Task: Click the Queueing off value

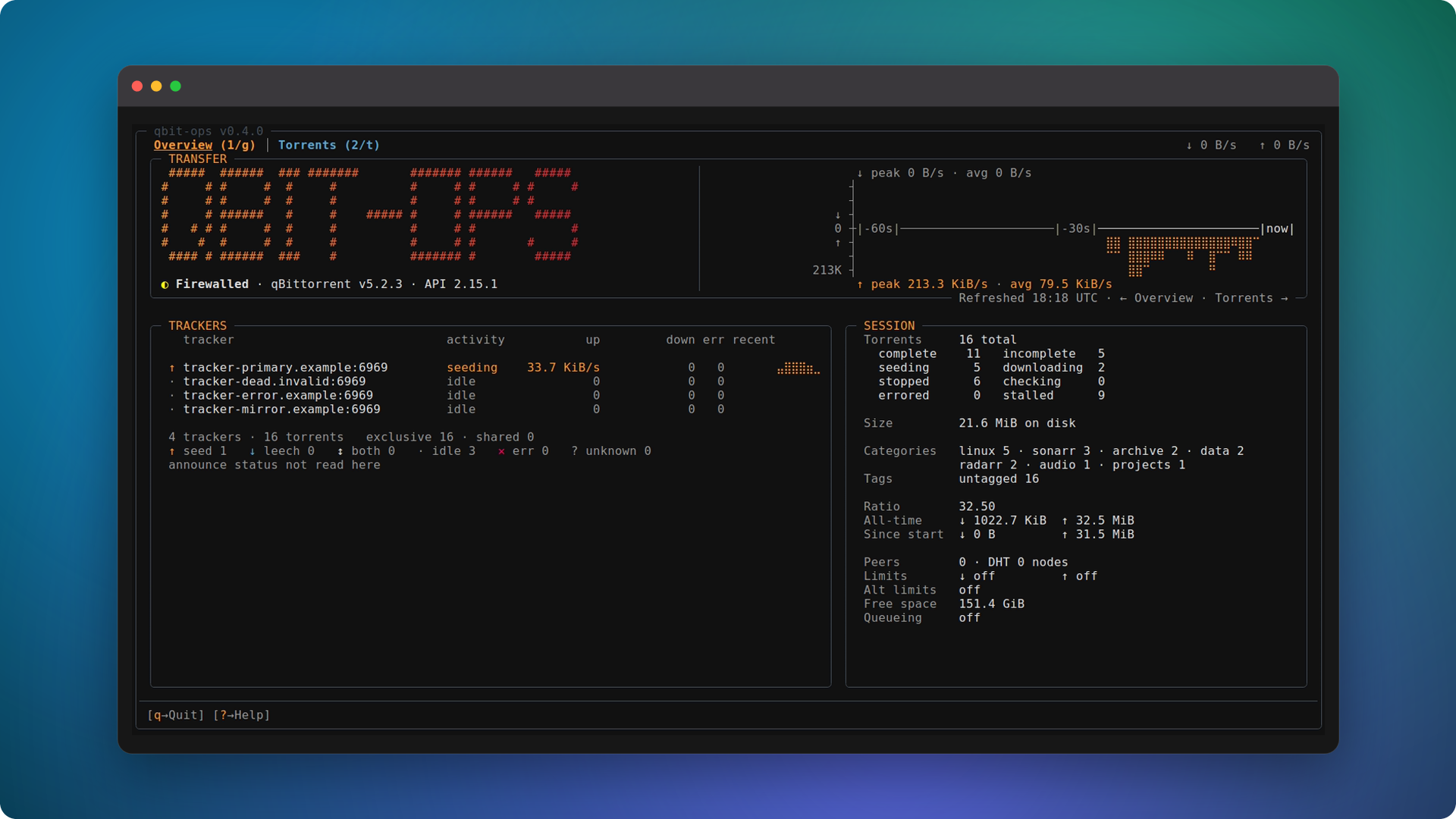Action: click(969, 618)
